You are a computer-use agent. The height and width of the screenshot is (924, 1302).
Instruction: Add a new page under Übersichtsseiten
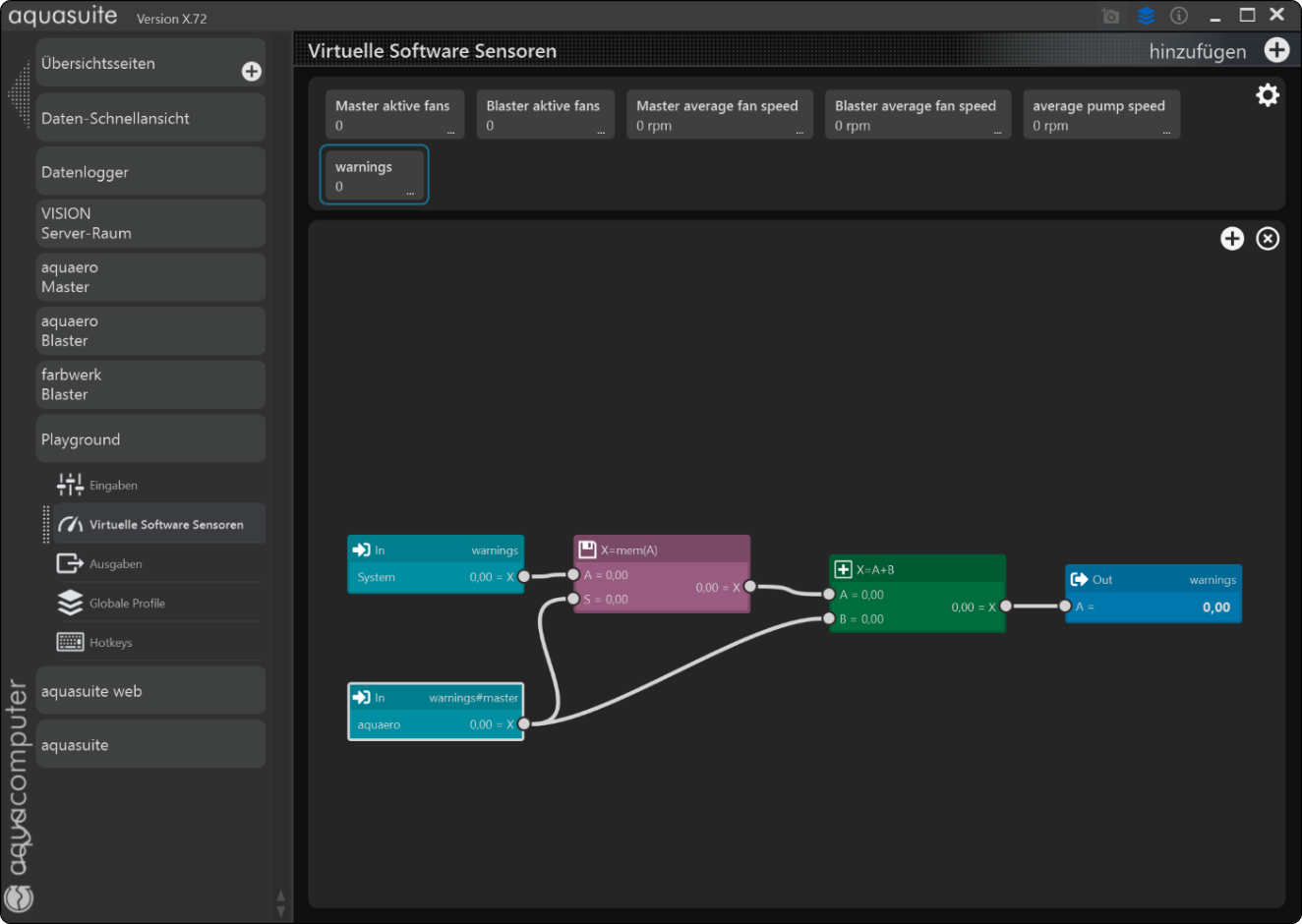[252, 71]
